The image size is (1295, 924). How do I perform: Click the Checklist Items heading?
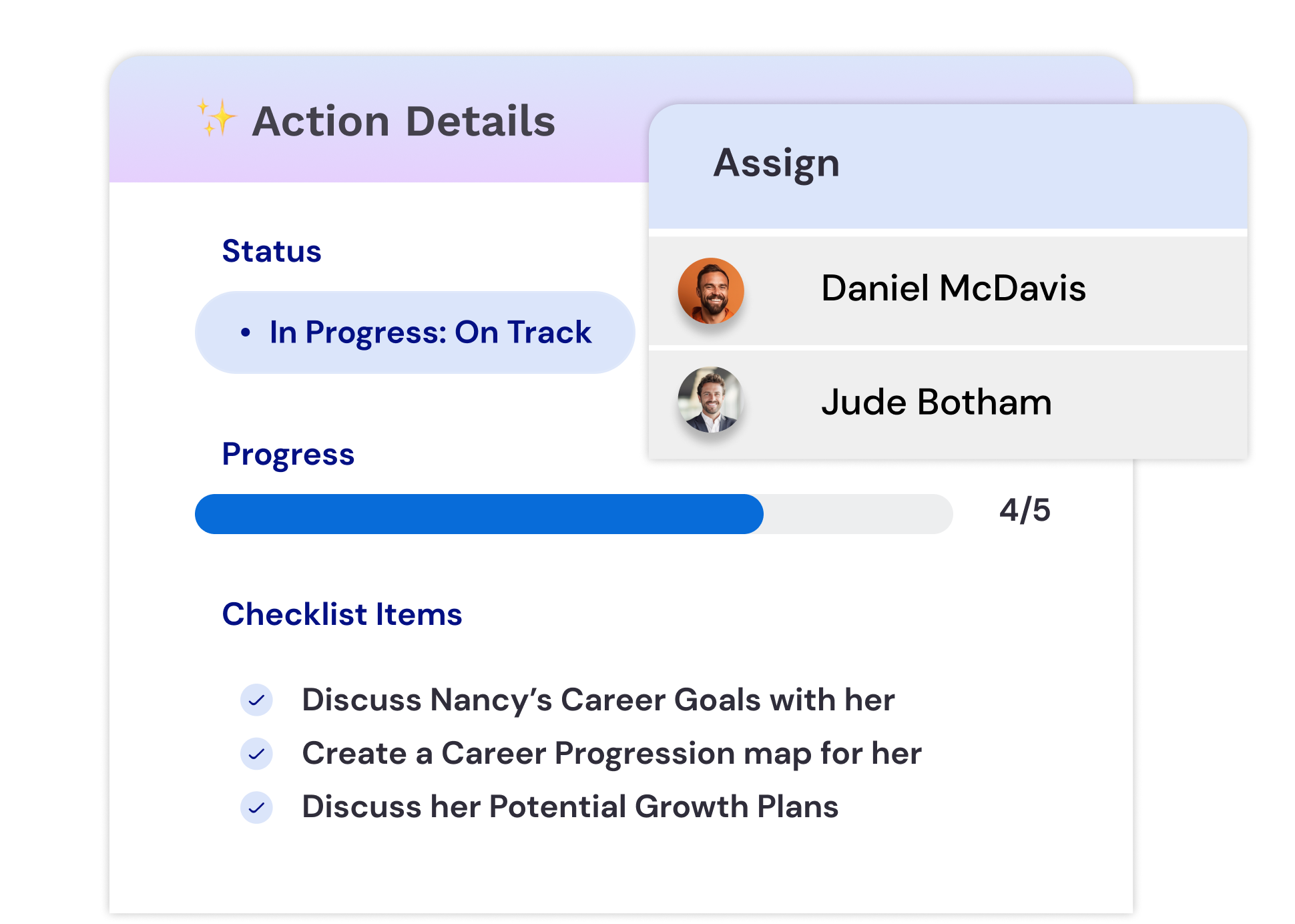(x=342, y=614)
